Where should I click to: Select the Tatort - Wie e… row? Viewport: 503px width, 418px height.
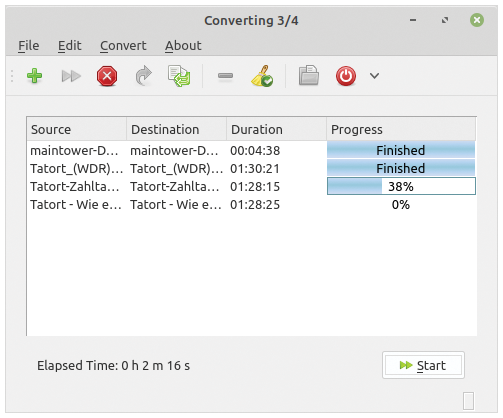click(x=252, y=204)
